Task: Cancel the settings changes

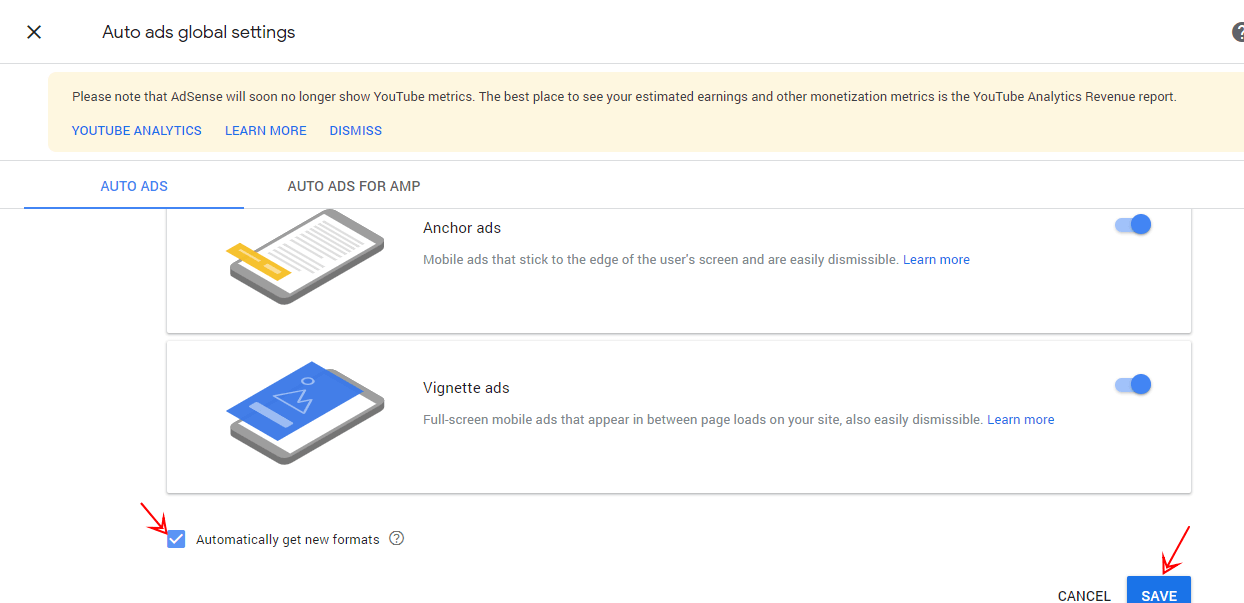Action: [x=1084, y=595]
